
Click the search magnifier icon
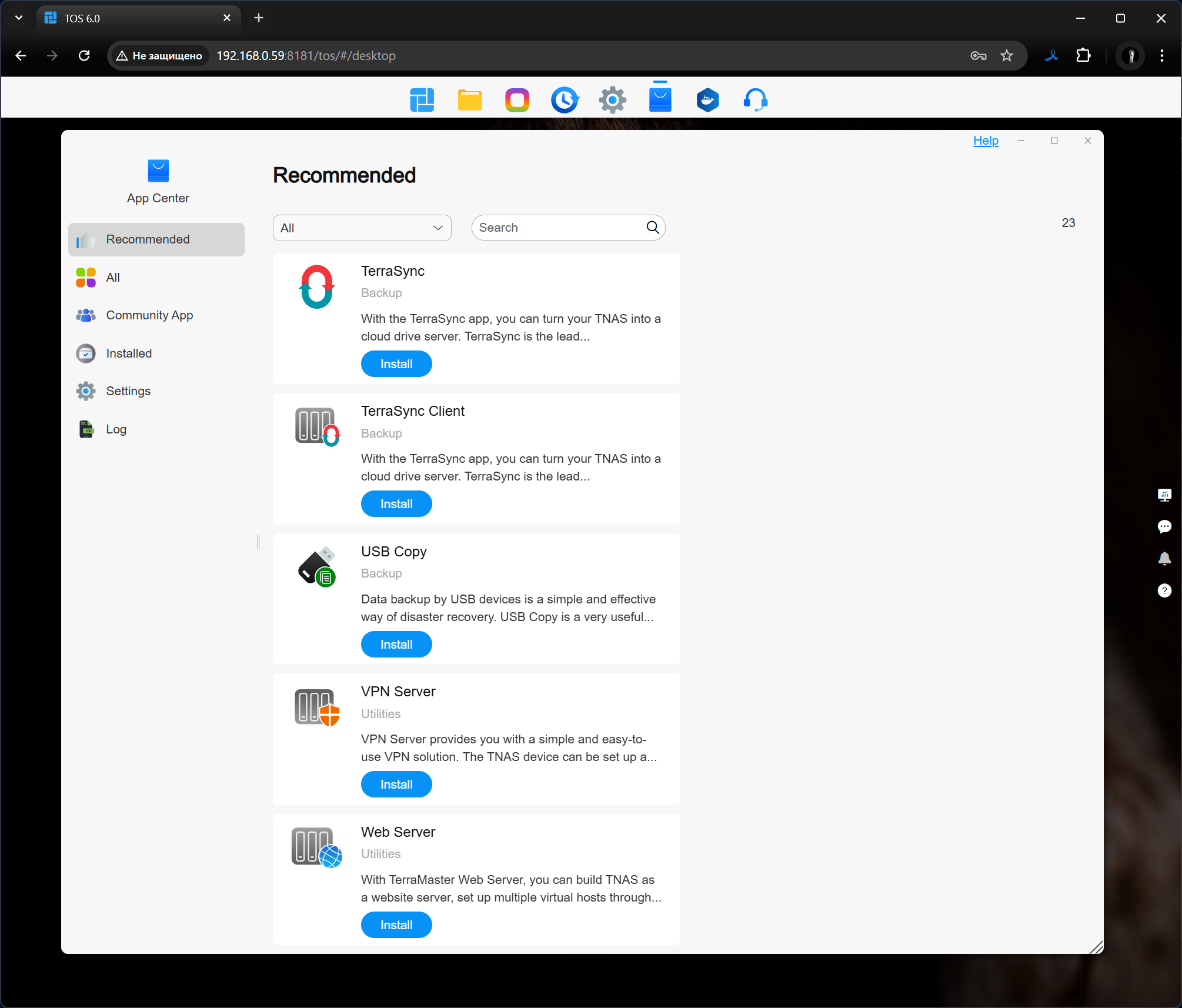652,228
